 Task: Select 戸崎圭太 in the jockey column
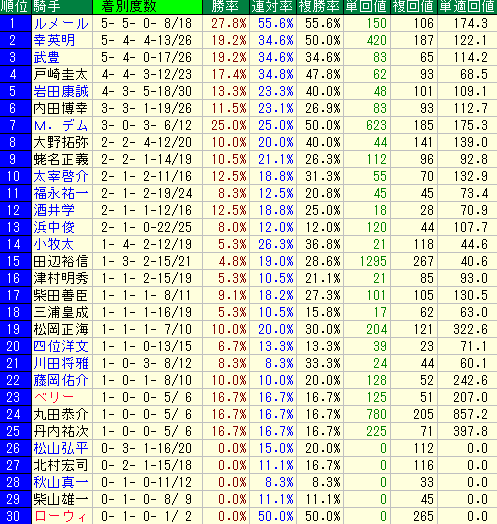61,75
